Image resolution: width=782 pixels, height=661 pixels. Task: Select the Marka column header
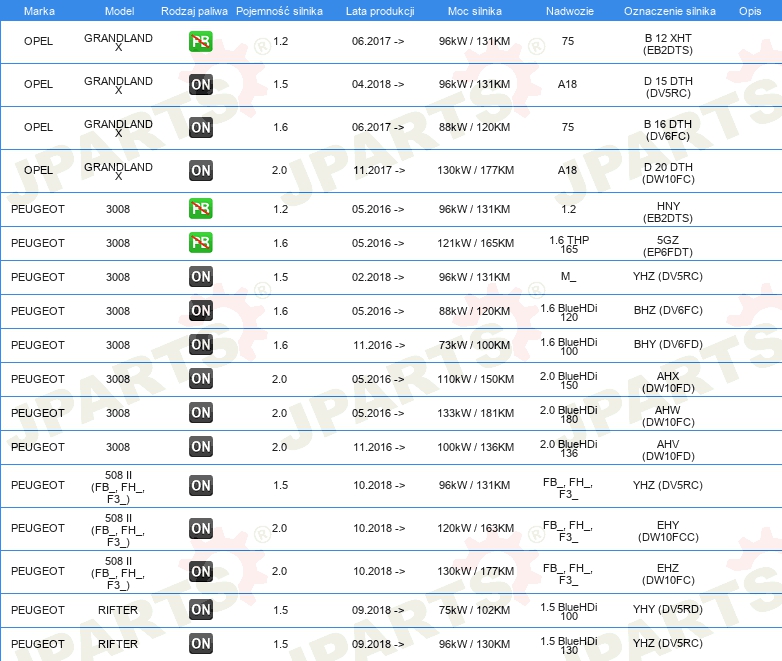[x=39, y=11]
